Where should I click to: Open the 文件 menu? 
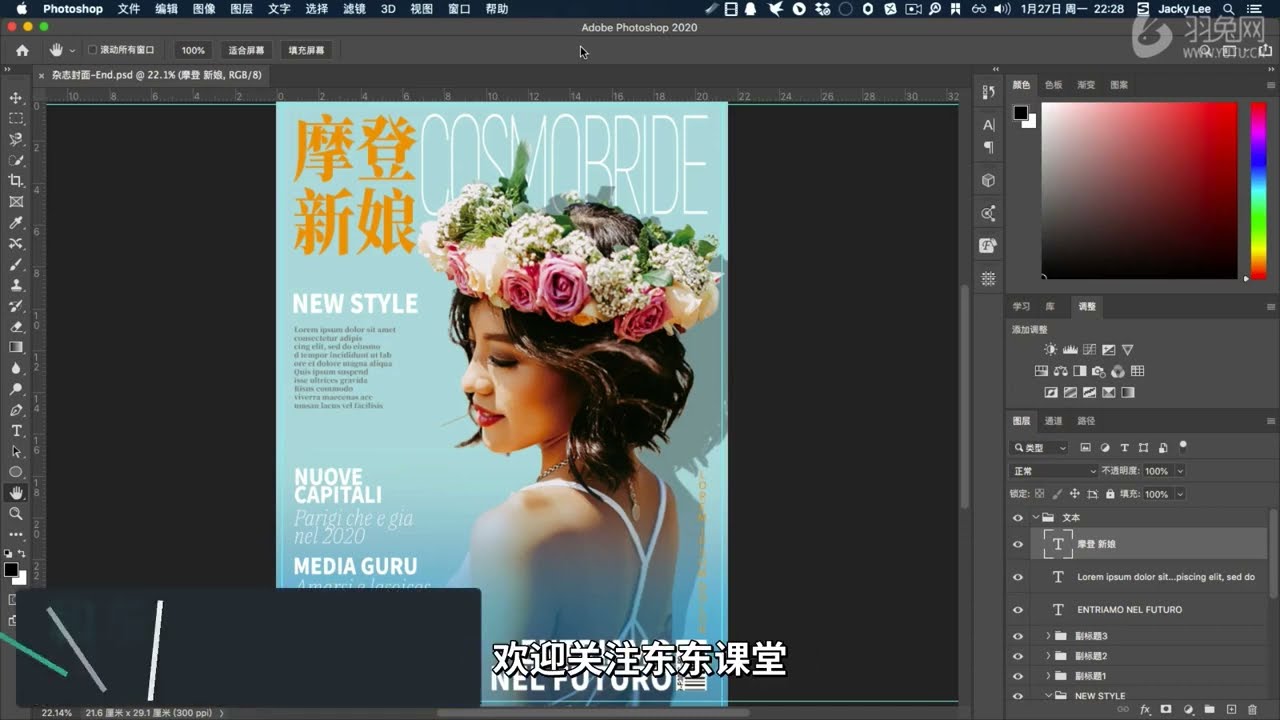pyautogui.click(x=129, y=9)
